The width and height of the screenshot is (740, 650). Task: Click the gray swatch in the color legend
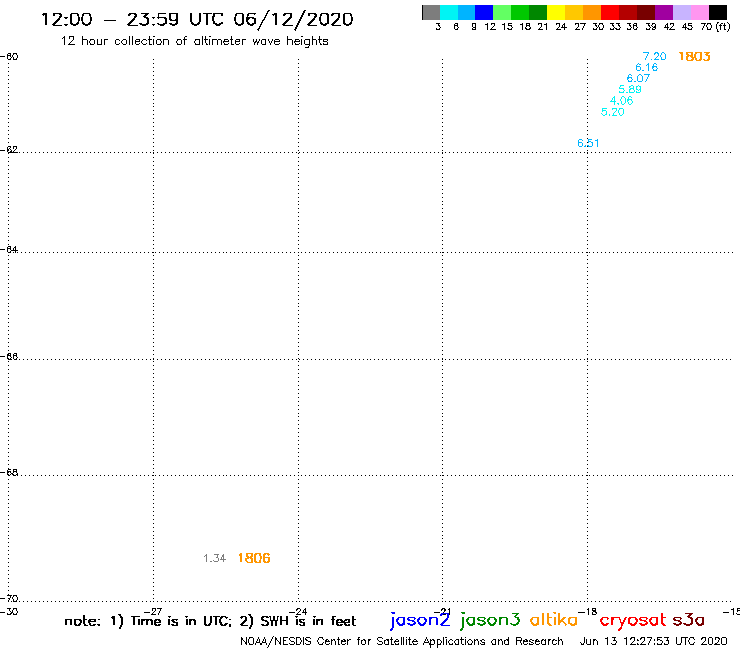click(431, 12)
